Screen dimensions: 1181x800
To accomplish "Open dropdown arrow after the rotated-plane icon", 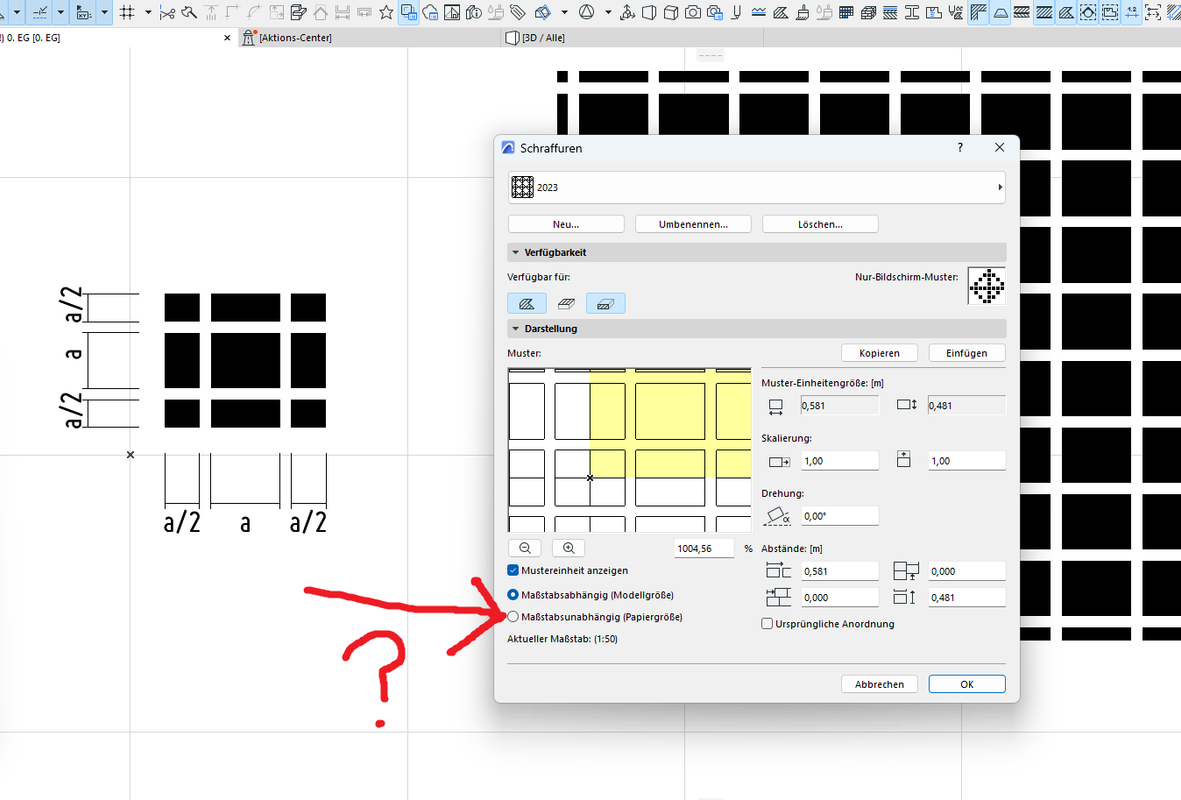I will pos(564,12).
